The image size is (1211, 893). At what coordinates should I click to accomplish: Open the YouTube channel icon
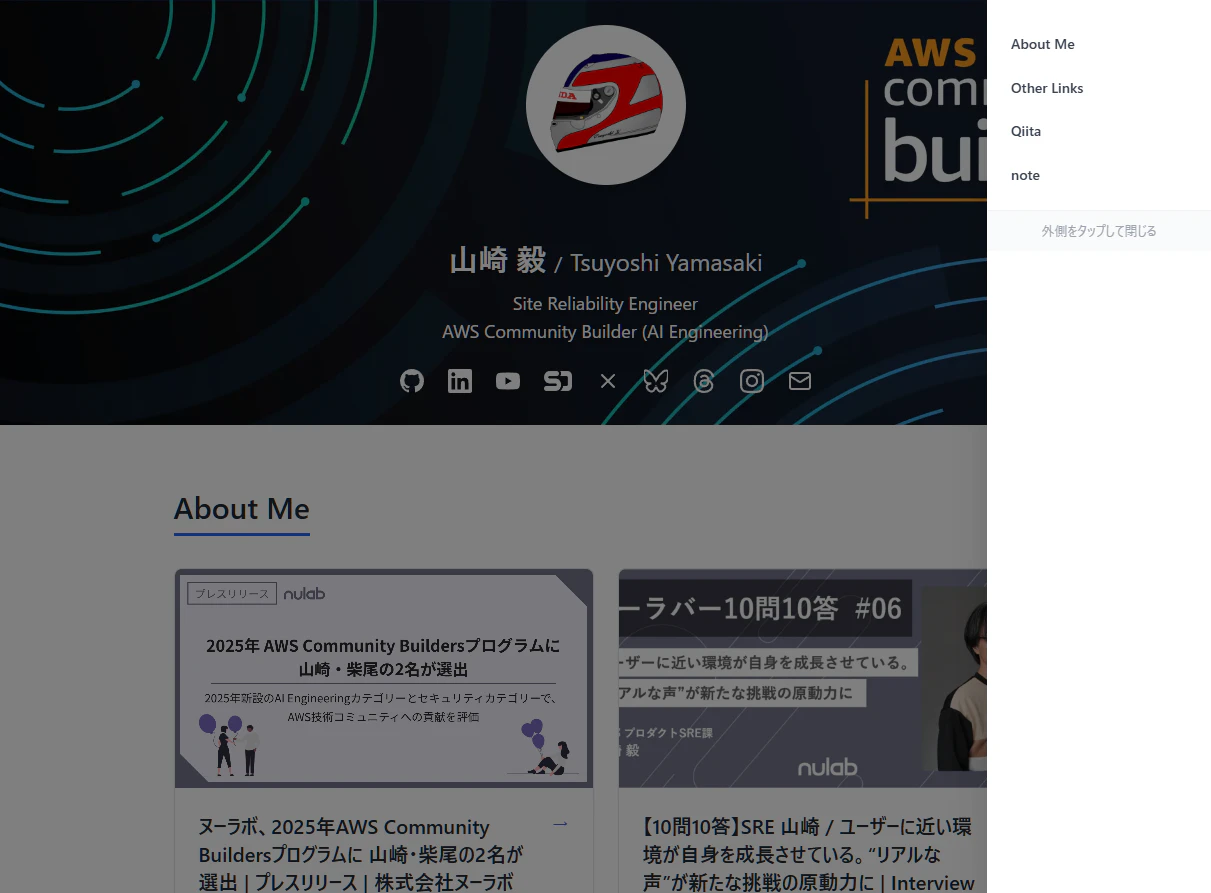[x=508, y=381]
